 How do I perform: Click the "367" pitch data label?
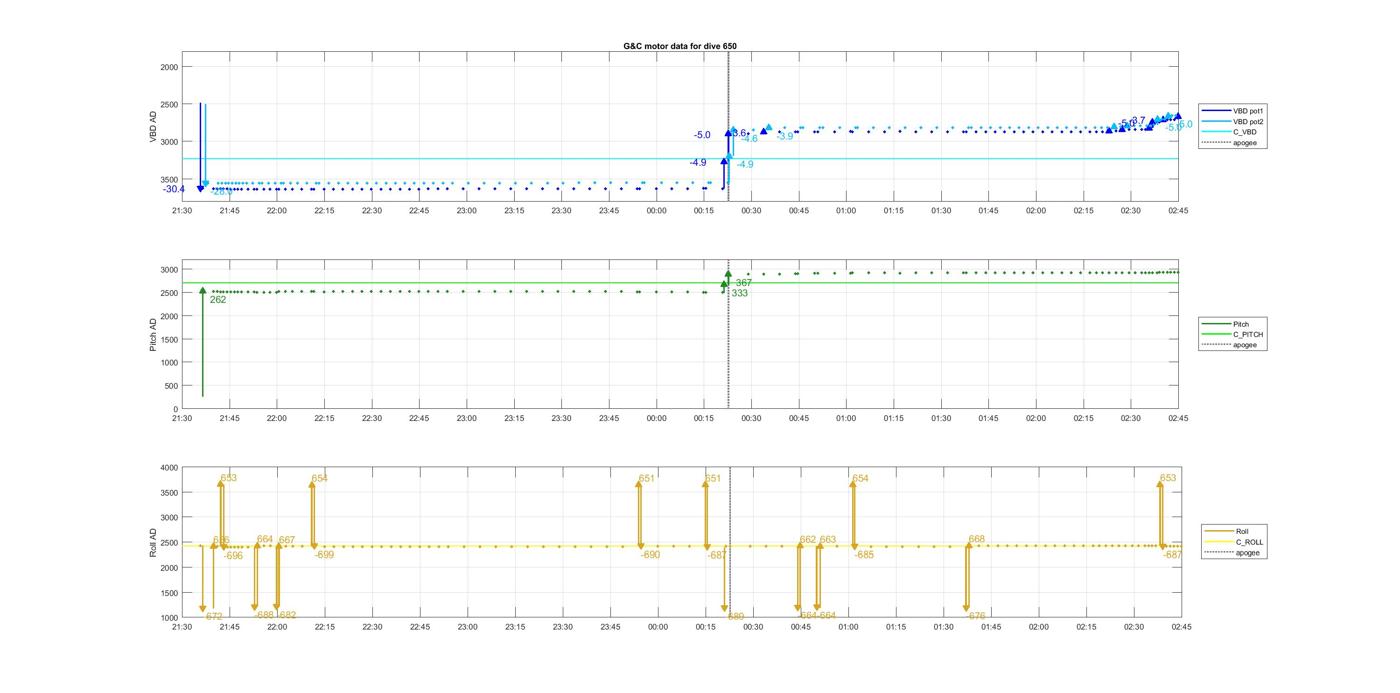[744, 283]
